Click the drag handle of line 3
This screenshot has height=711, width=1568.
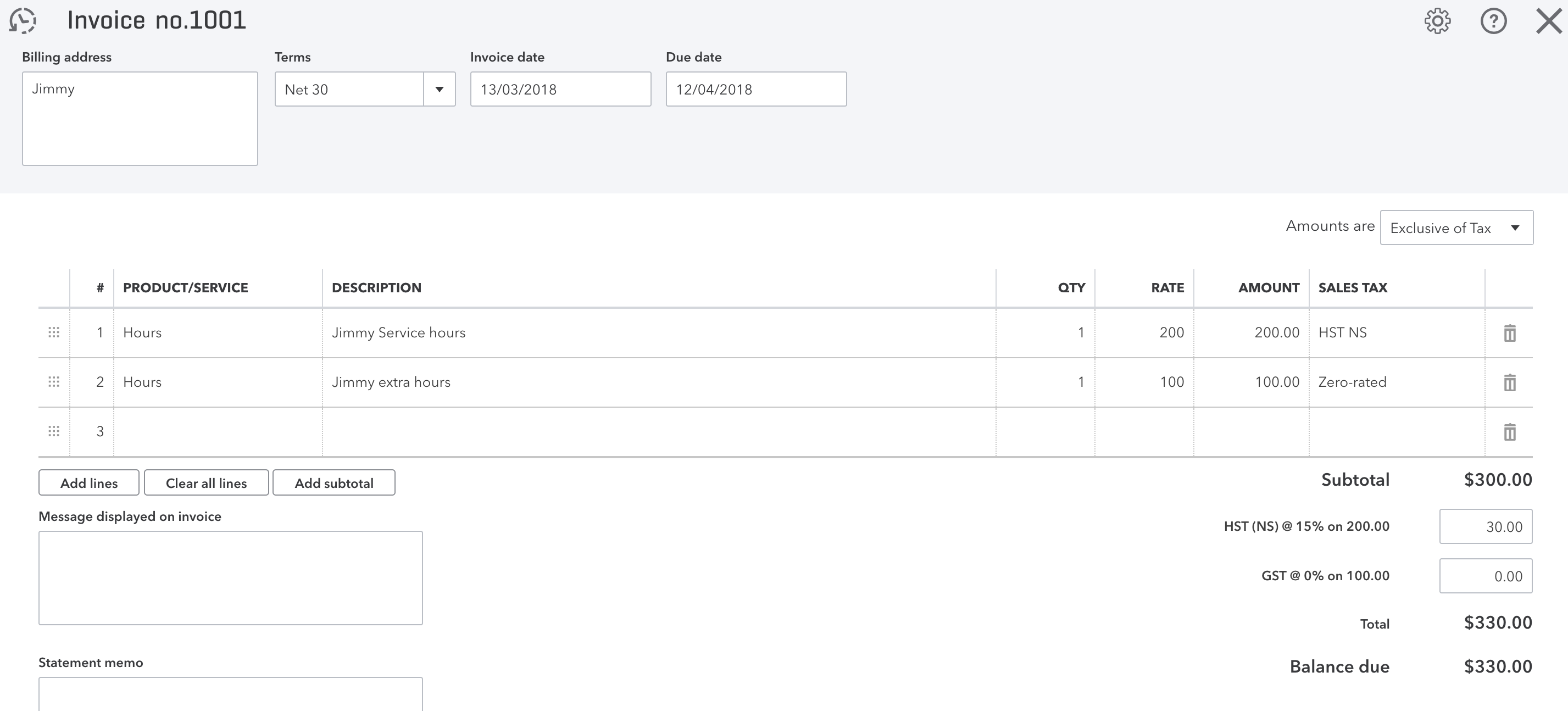[x=53, y=431]
